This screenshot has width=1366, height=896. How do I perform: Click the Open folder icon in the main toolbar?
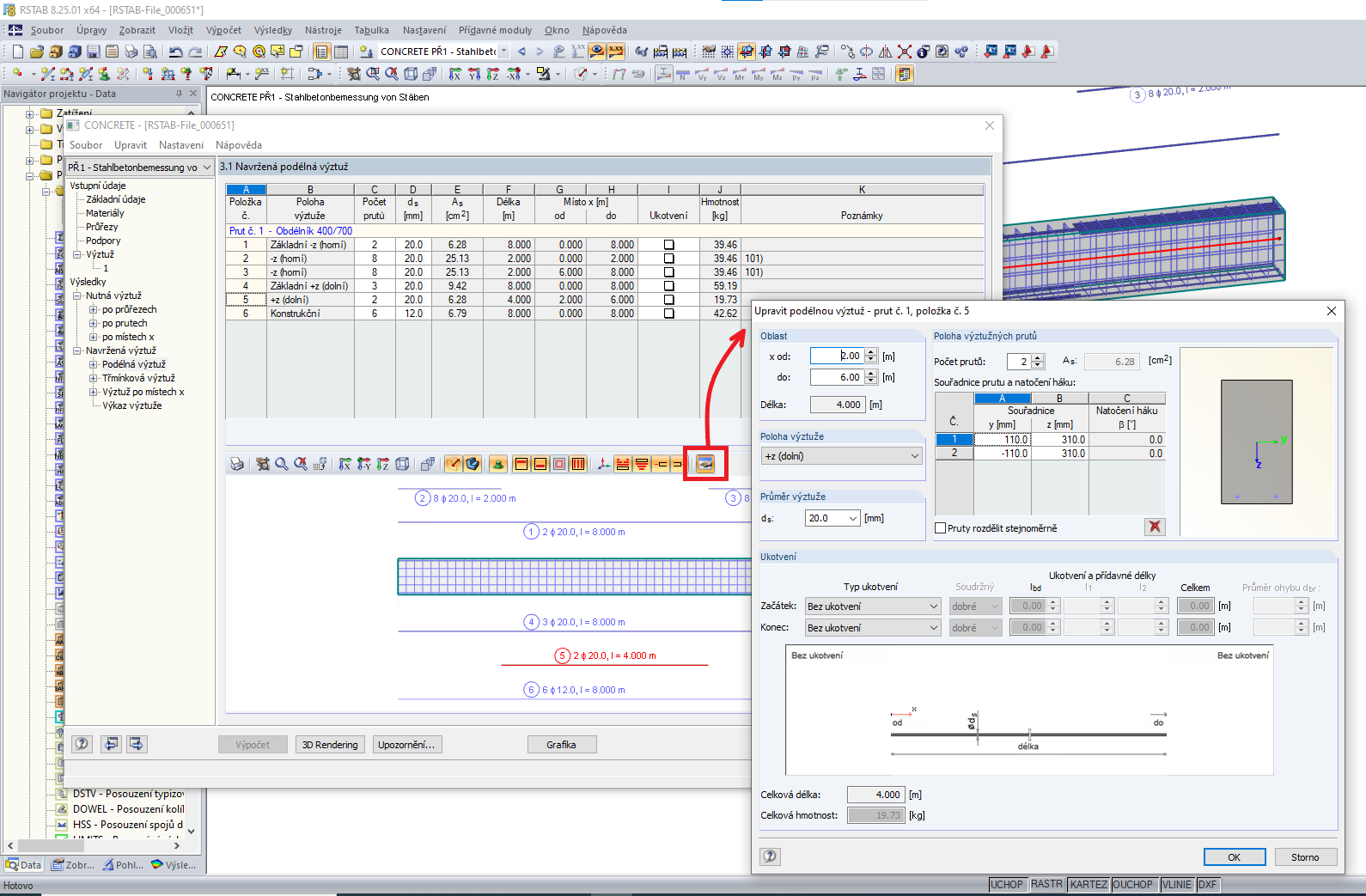36,52
